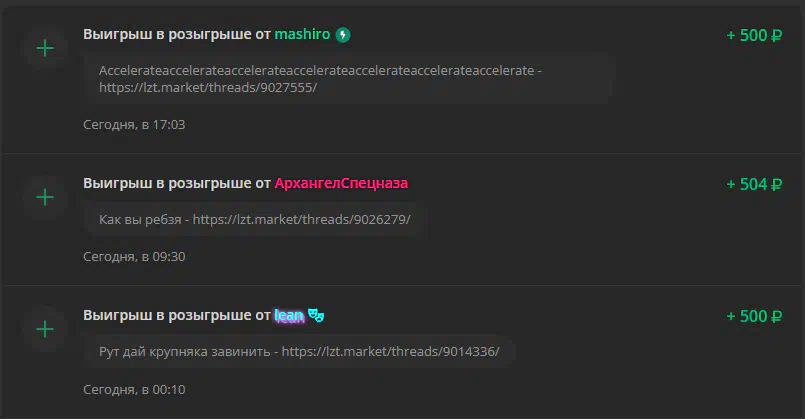Click the 'Сегодня, в 00:10' timestamp
The height and width of the screenshot is (419, 805).
134,390
